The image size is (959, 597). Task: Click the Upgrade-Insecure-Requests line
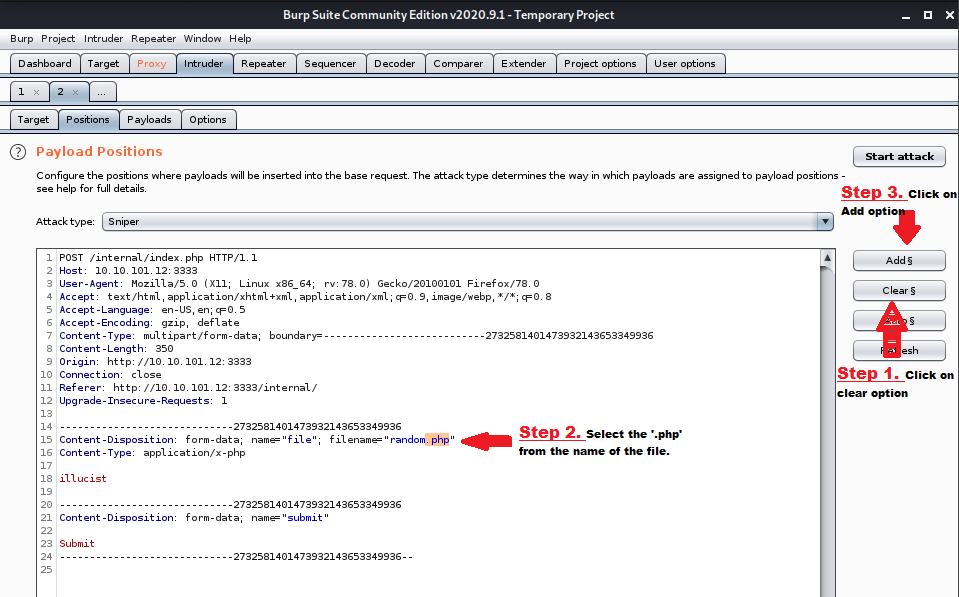tap(143, 401)
